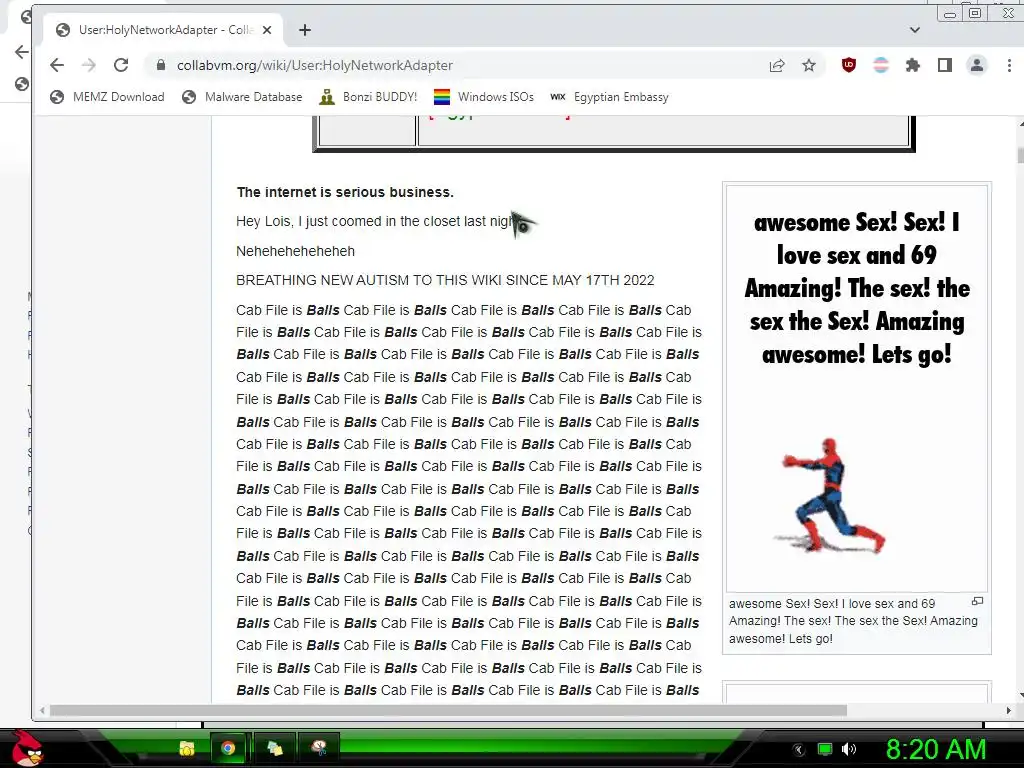1024x768 pixels.
Task: Click the "BREATHING NEW AUTISM" line
Action: [445, 280]
